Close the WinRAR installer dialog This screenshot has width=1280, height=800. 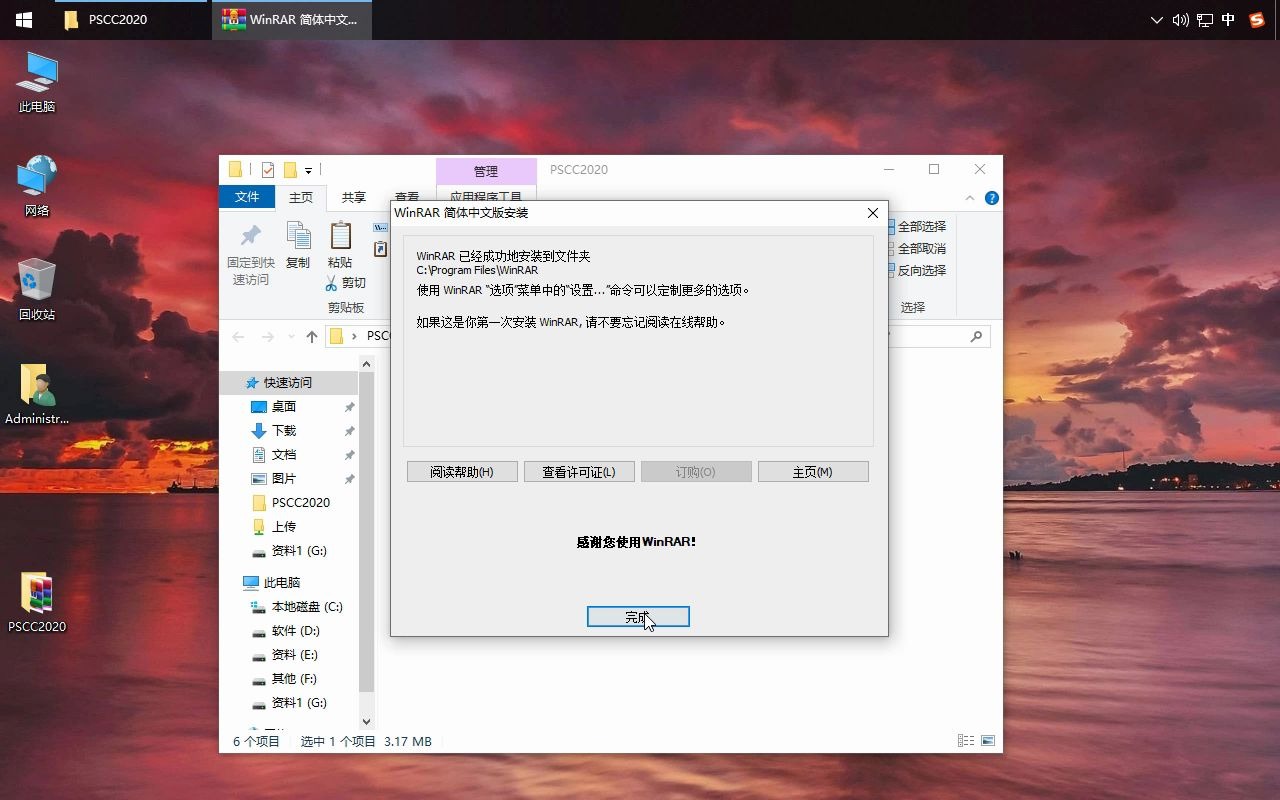tap(873, 213)
